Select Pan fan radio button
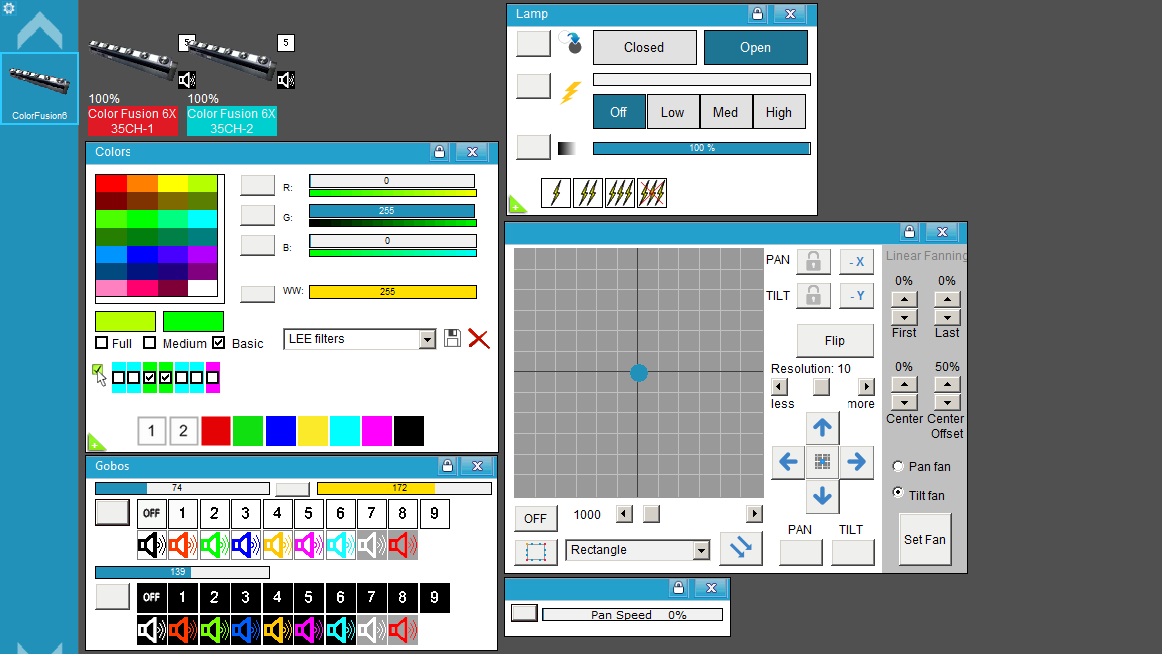This screenshot has width=1162, height=654. click(898, 466)
